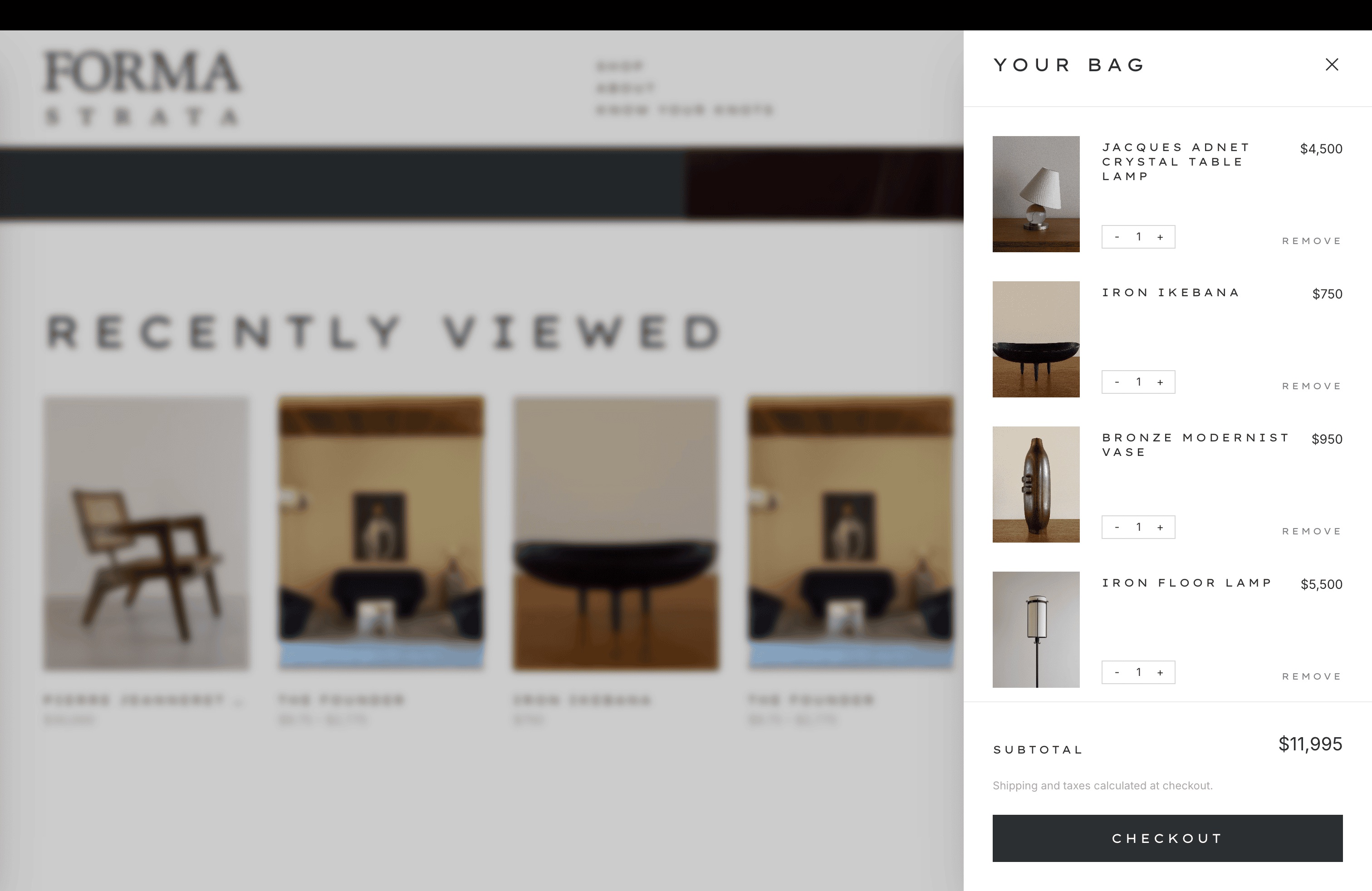Increase Iron Floor Lamp quantity with plus
Image resolution: width=1372 pixels, height=891 pixels.
[1160, 673]
